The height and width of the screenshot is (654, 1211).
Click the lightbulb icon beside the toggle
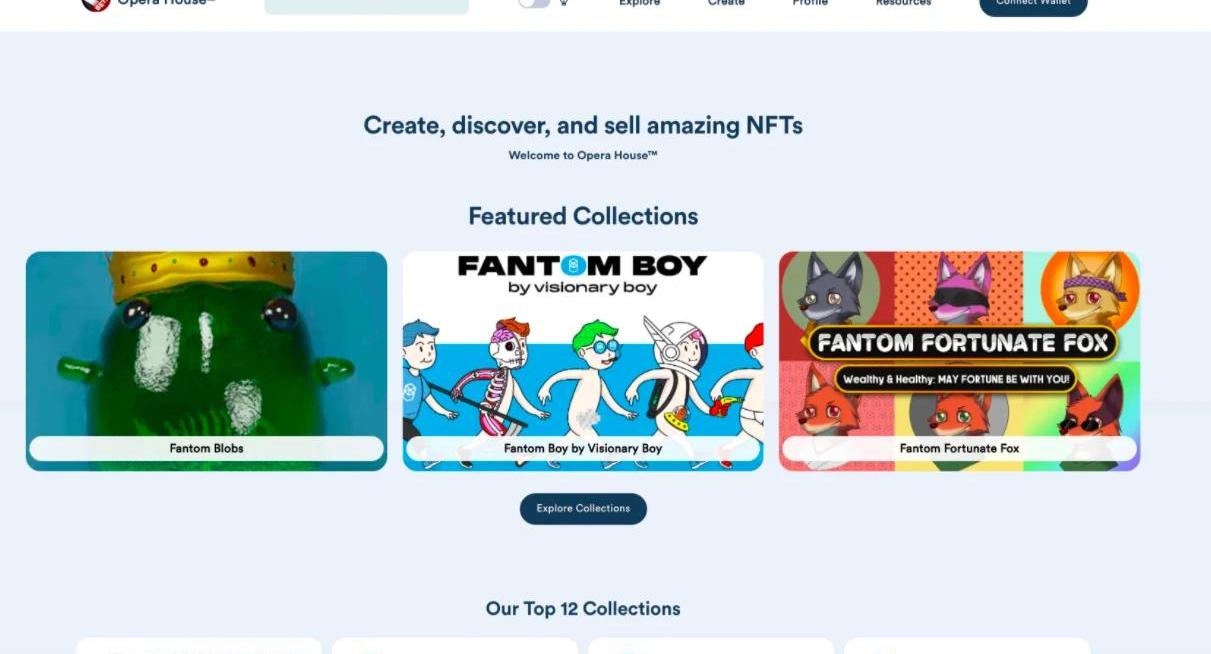(x=564, y=3)
